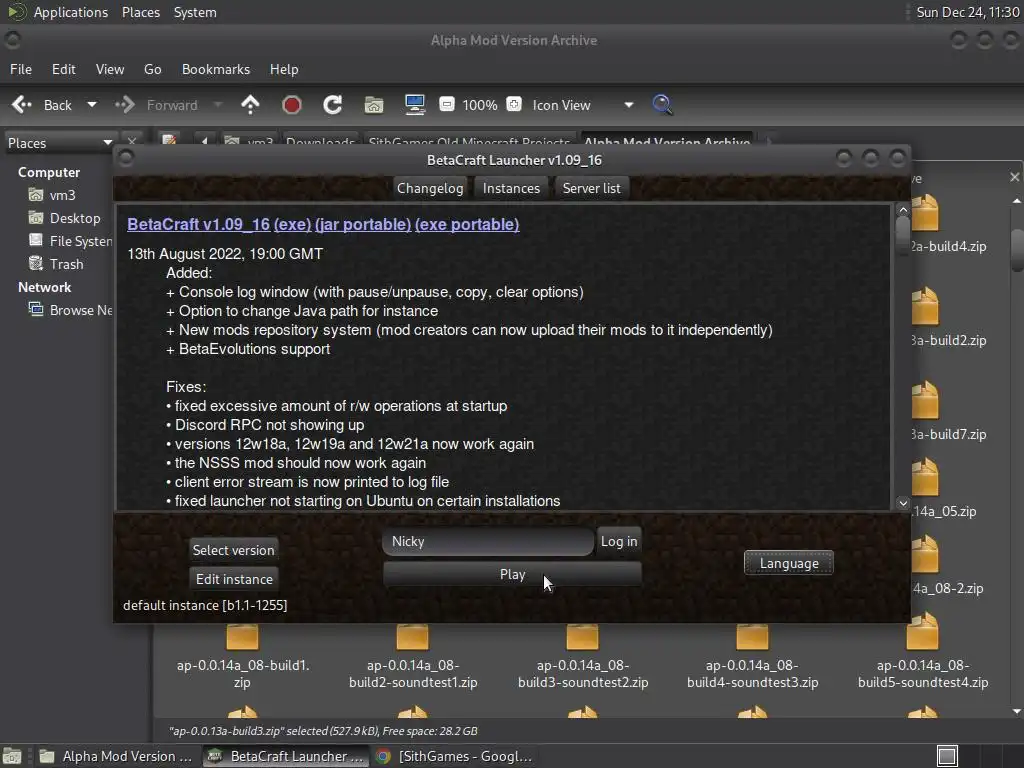1024x768 pixels.
Task: Reload the current folder view
Action: (x=332, y=104)
